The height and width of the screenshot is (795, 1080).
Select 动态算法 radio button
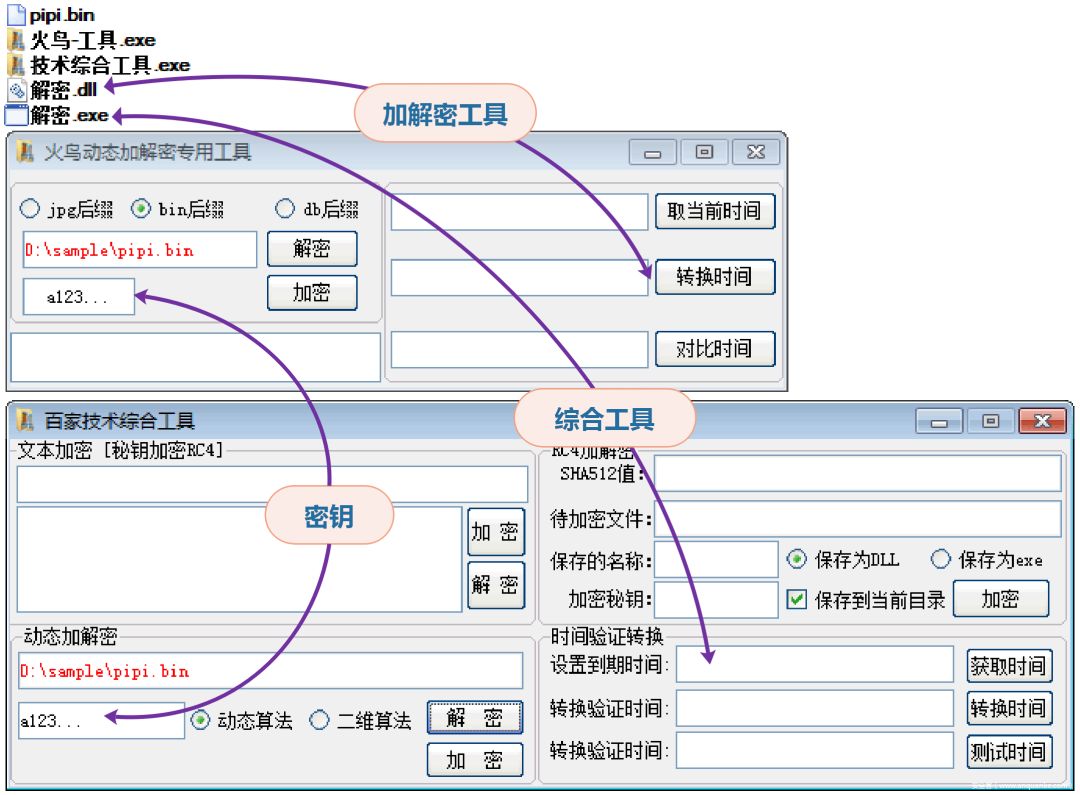(x=200, y=721)
